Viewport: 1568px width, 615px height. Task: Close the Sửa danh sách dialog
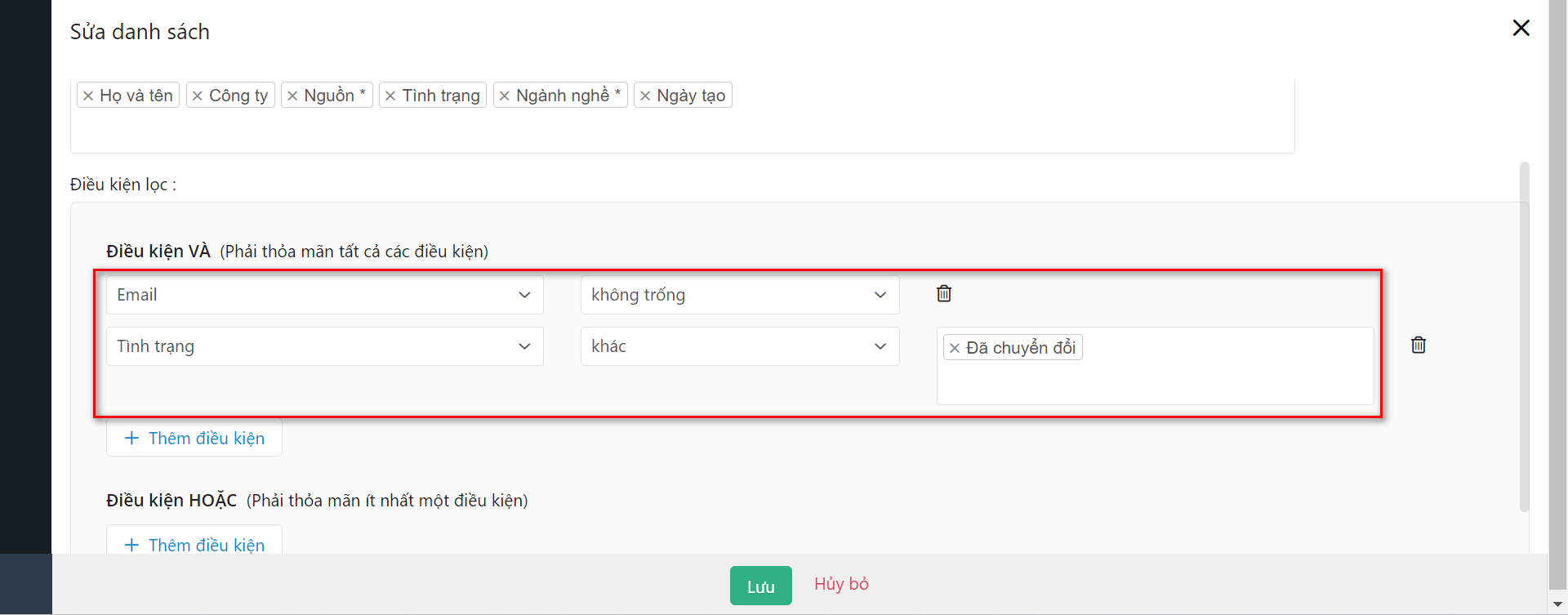1521,28
